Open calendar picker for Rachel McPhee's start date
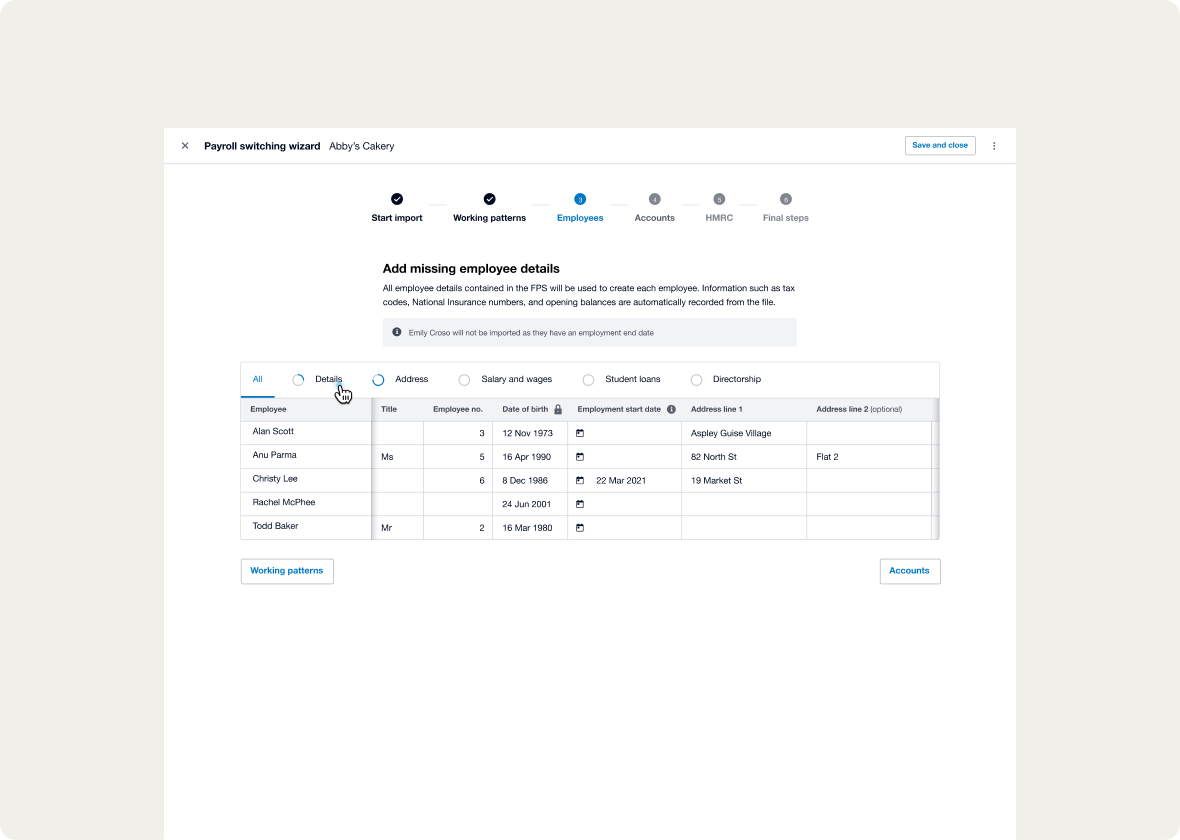 click(580, 504)
